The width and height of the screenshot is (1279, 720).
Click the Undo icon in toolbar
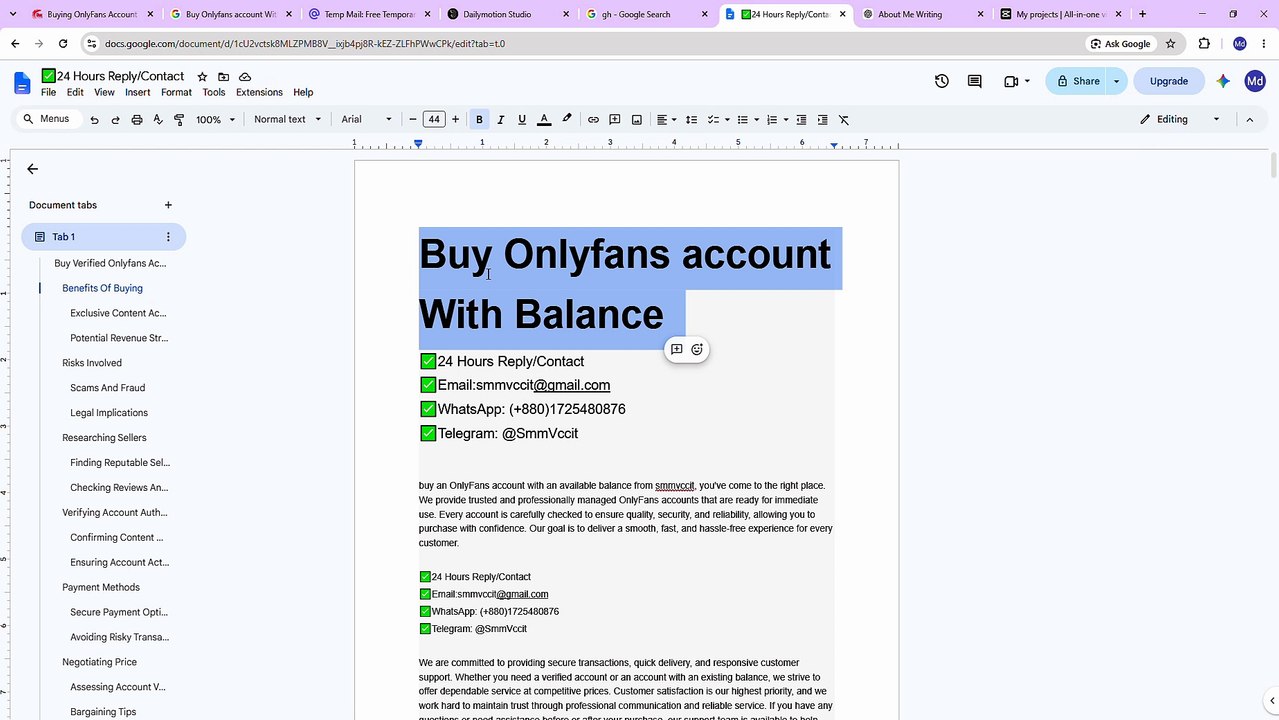click(x=94, y=120)
